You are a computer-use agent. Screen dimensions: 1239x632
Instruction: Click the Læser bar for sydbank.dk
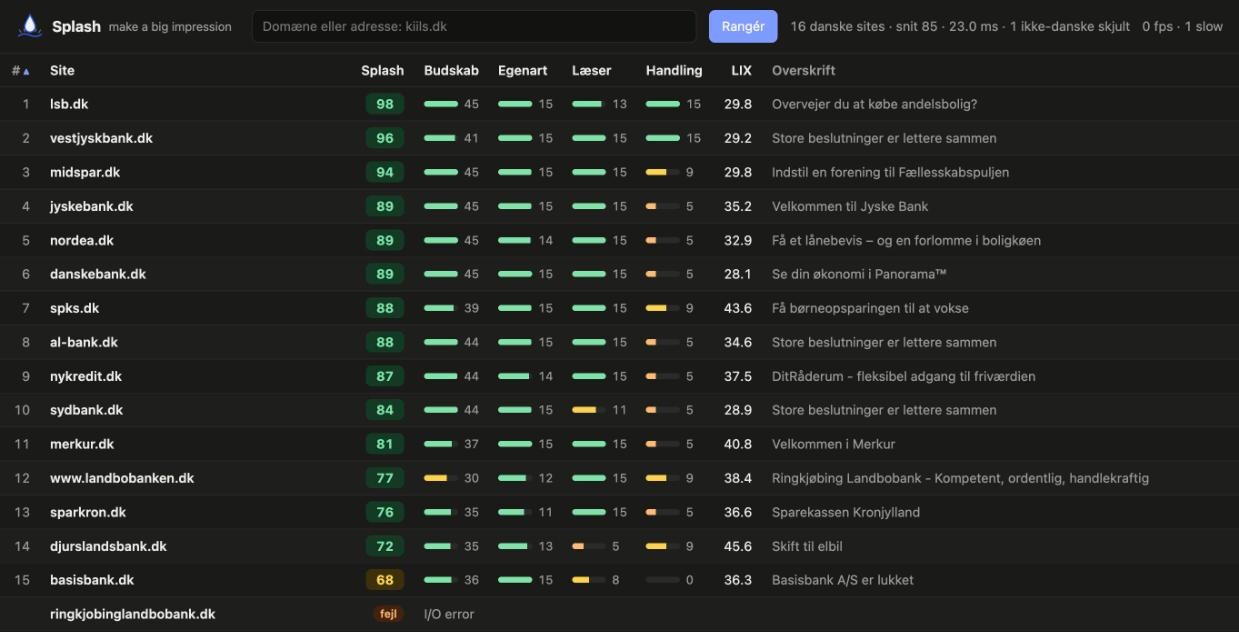[x=589, y=410]
